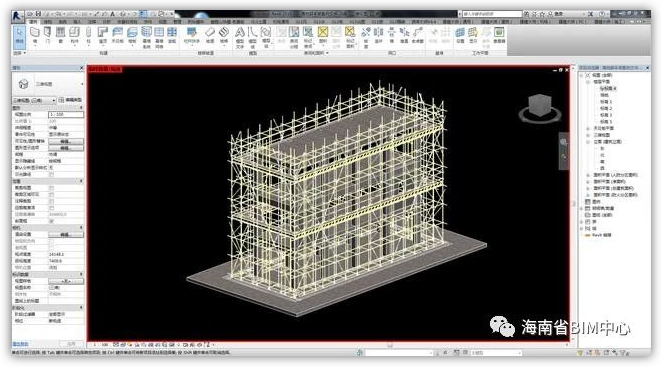Activate the Model Text tool

pos(239,36)
